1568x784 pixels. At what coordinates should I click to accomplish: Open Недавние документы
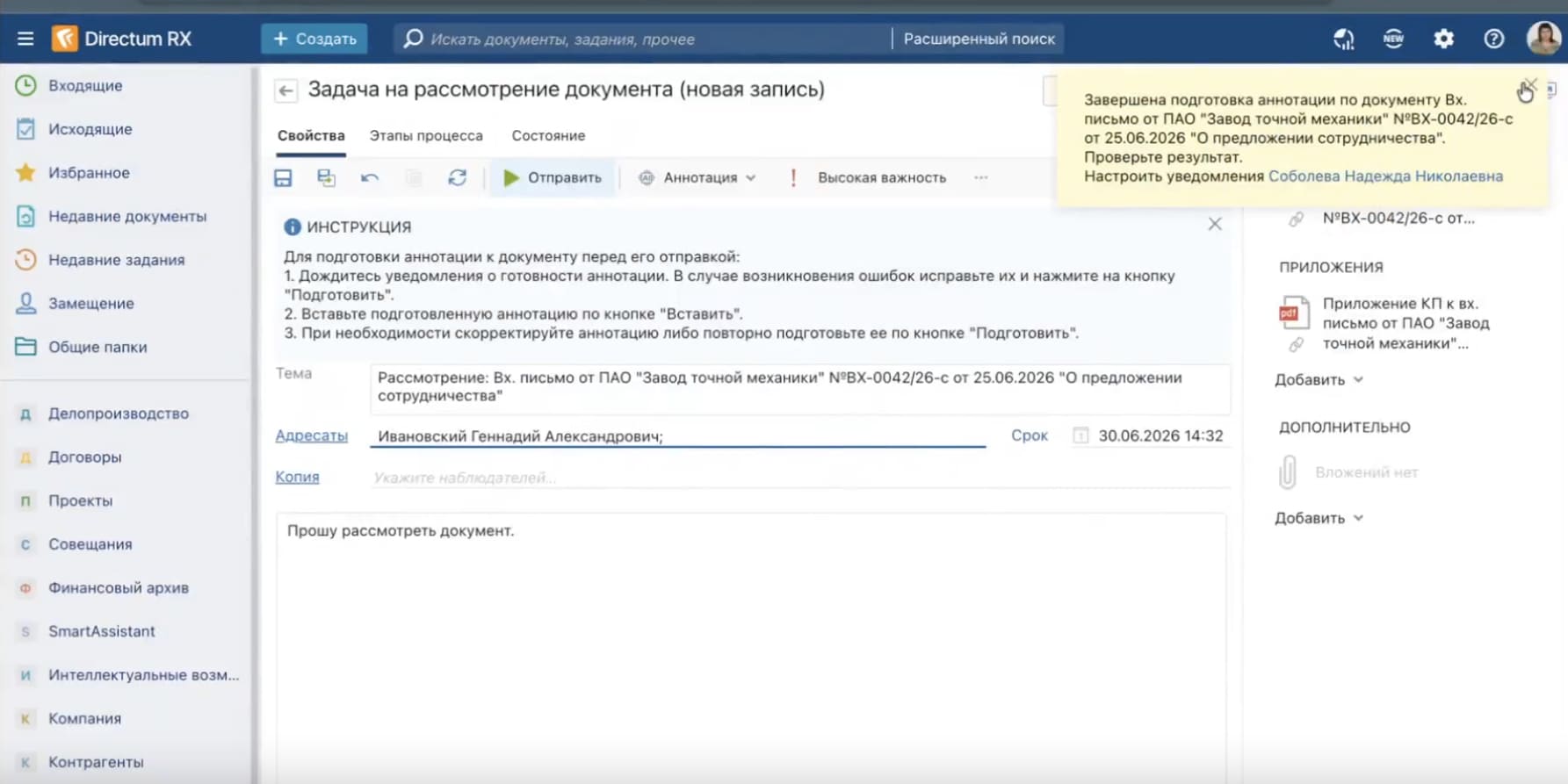click(x=127, y=217)
